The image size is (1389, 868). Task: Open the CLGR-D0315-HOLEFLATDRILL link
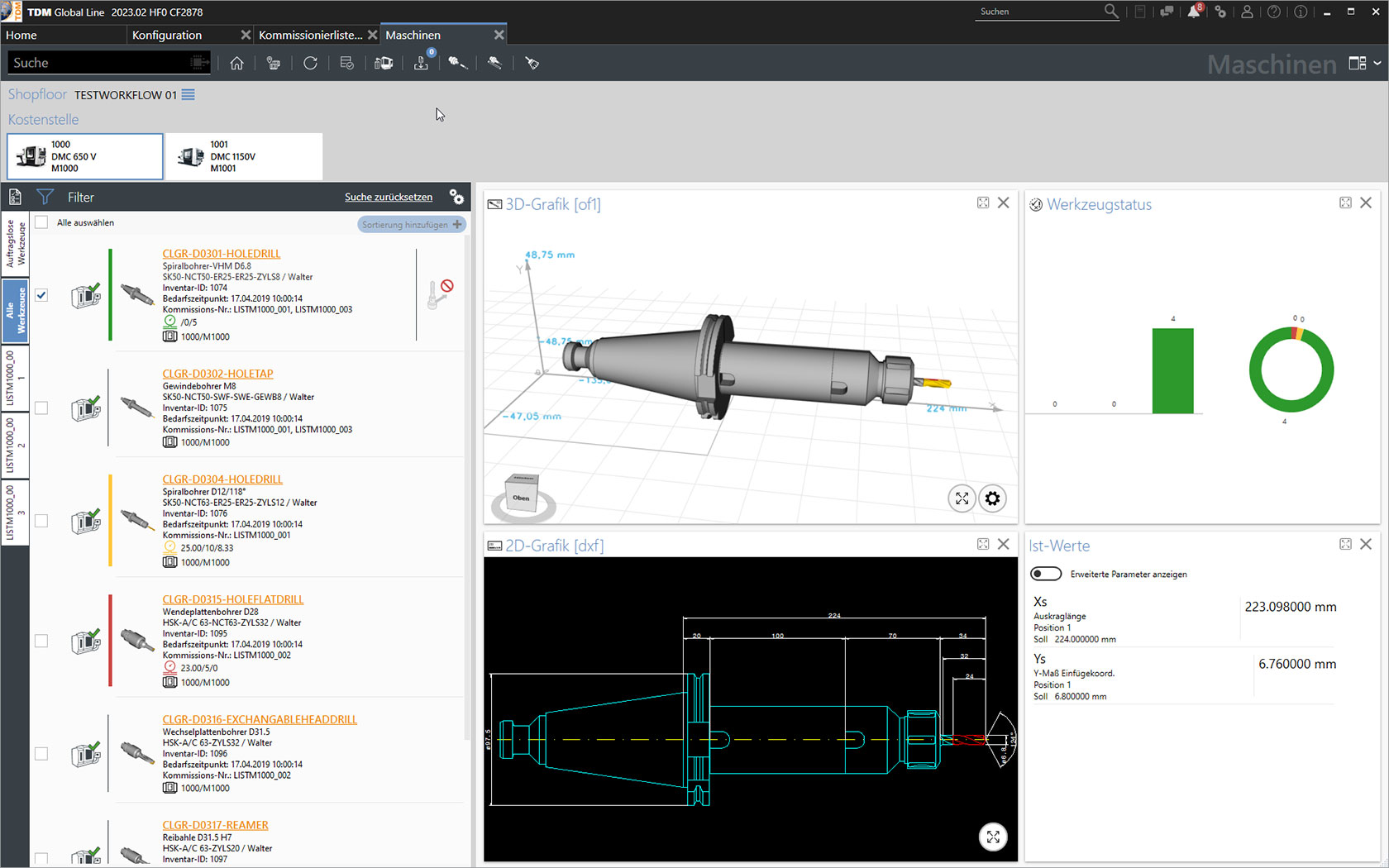(x=233, y=599)
